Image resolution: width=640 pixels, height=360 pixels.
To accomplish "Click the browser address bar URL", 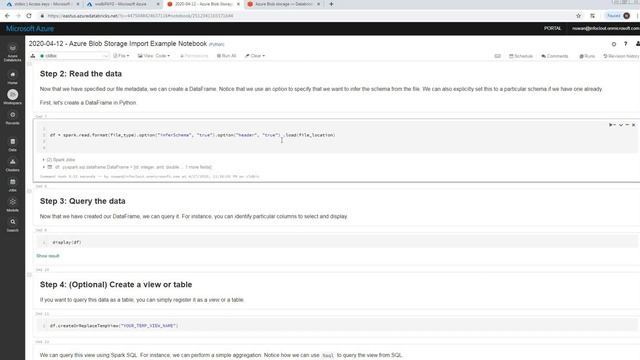I will click(140, 16).
